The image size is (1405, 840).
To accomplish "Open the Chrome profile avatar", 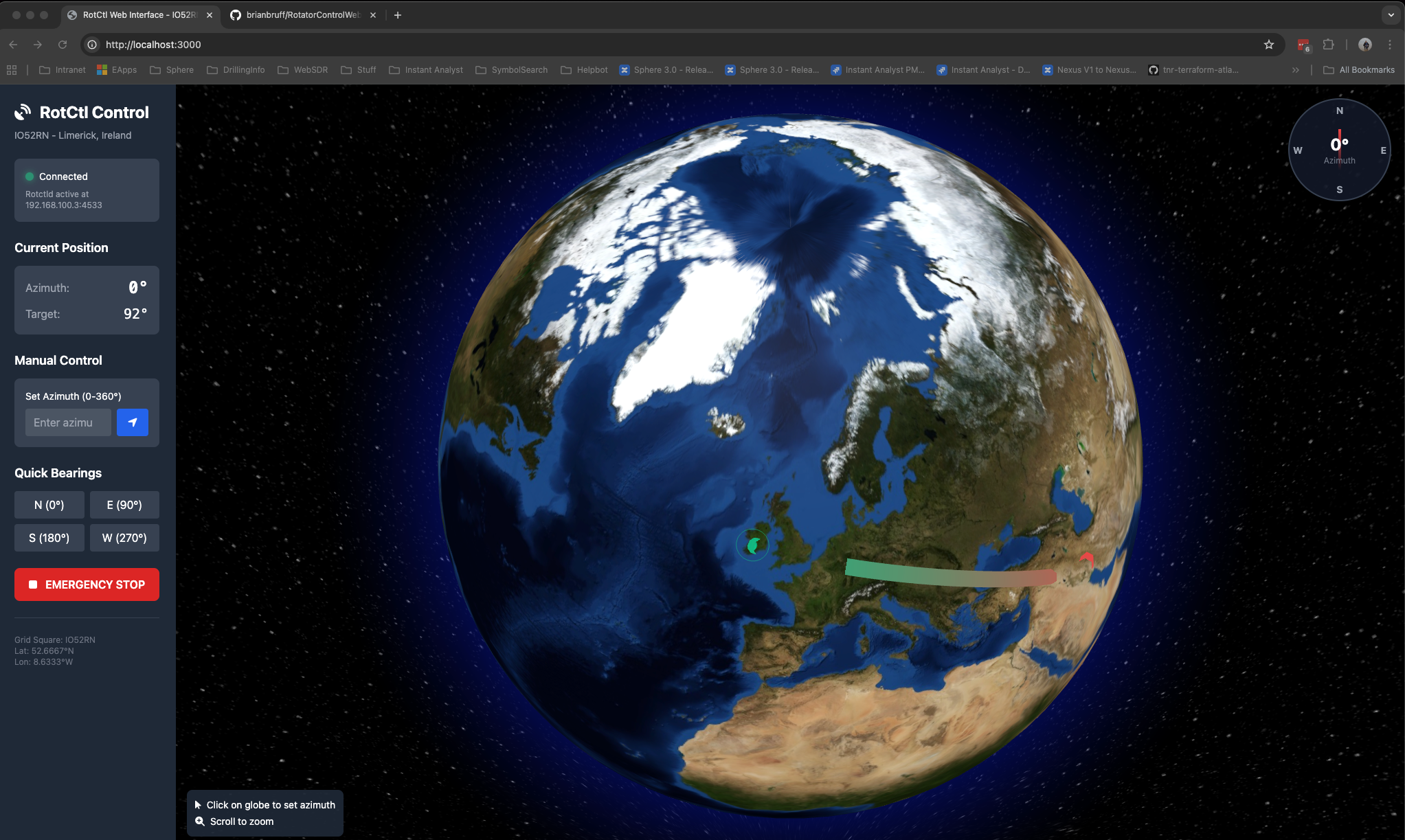I will click(x=1365, y=45).
